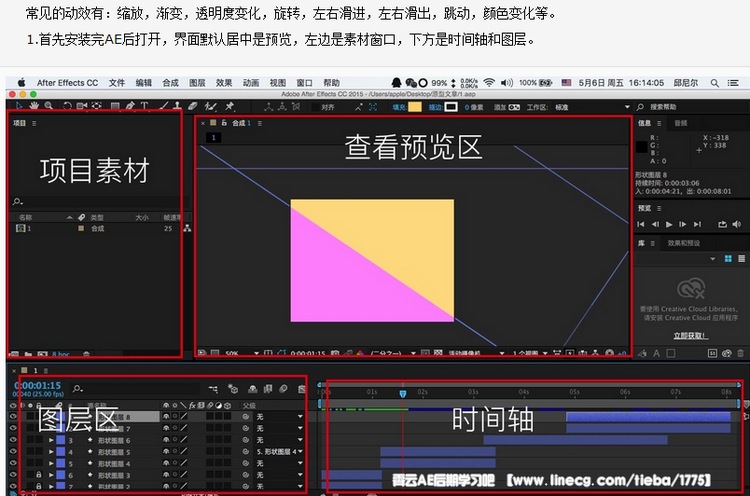Open the 项目 panel menu

tap(34, 123)
